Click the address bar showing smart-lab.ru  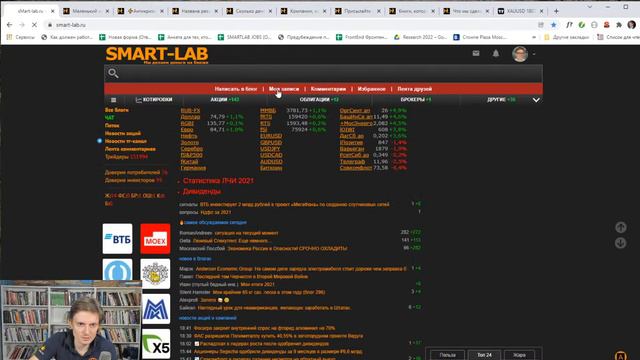click(x=286, y=25)
